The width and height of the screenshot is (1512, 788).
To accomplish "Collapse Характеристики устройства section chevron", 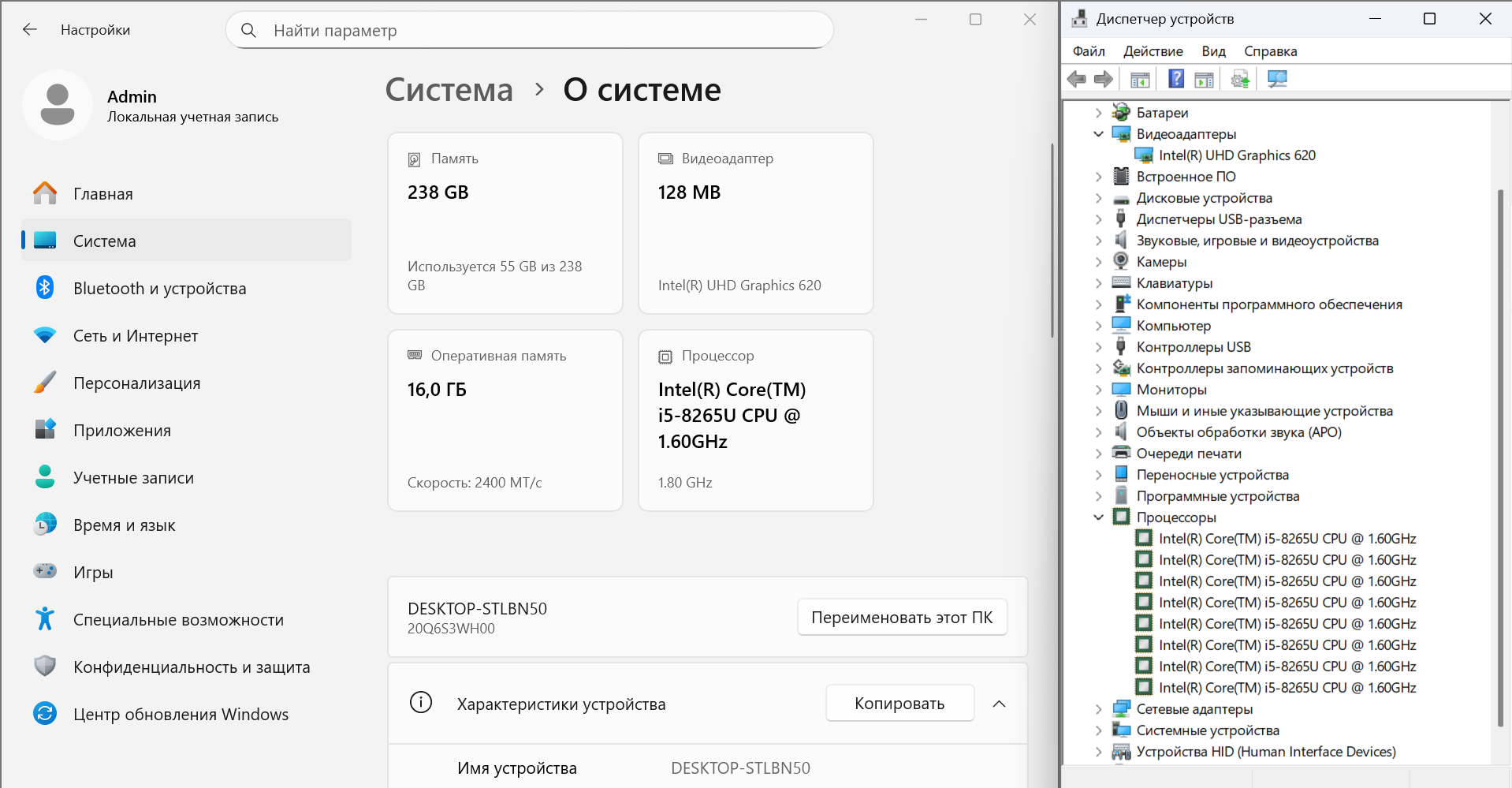I will click(x=999, y=704).
